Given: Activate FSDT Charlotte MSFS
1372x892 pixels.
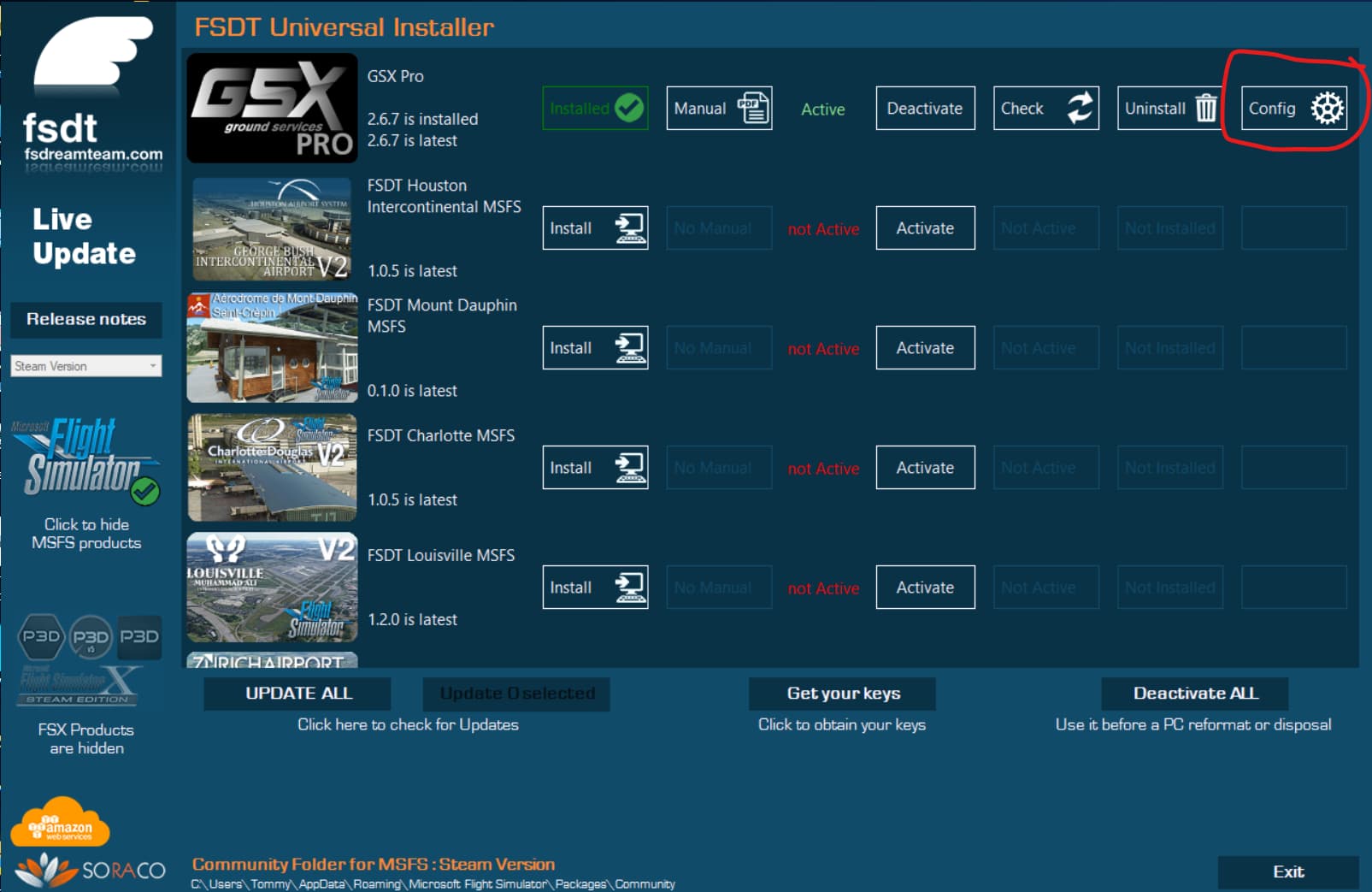Looking at the screenshot, I should click(x=925, y=468).
